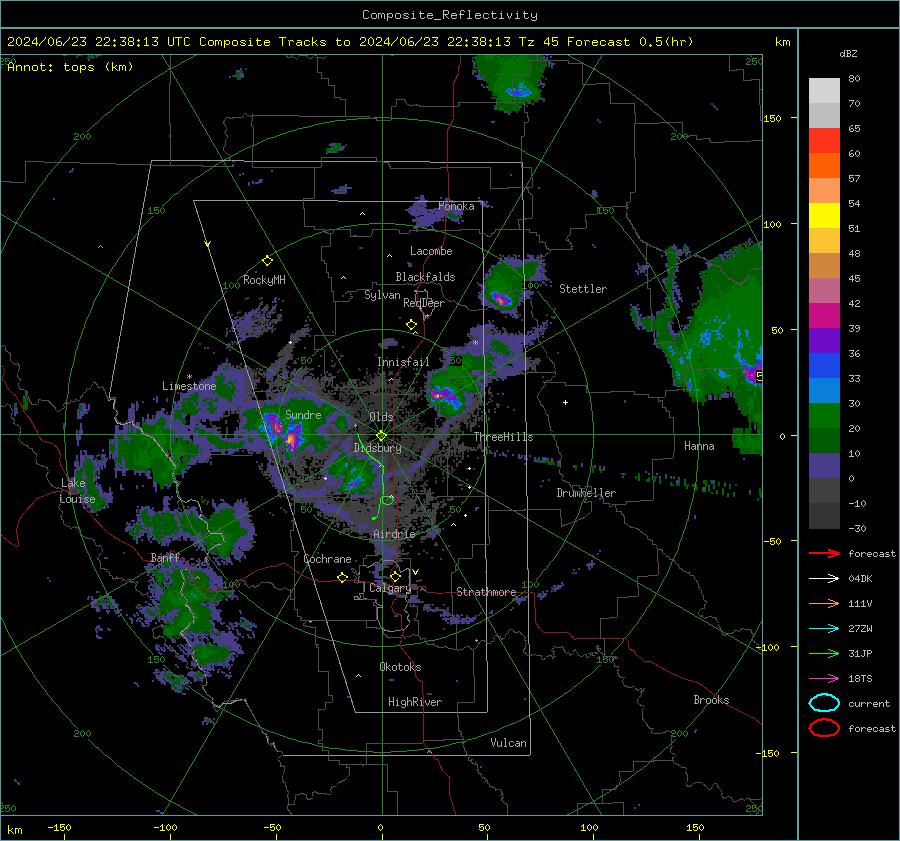
Task: Click the RockyMH label
Action: tap(264, 280)
